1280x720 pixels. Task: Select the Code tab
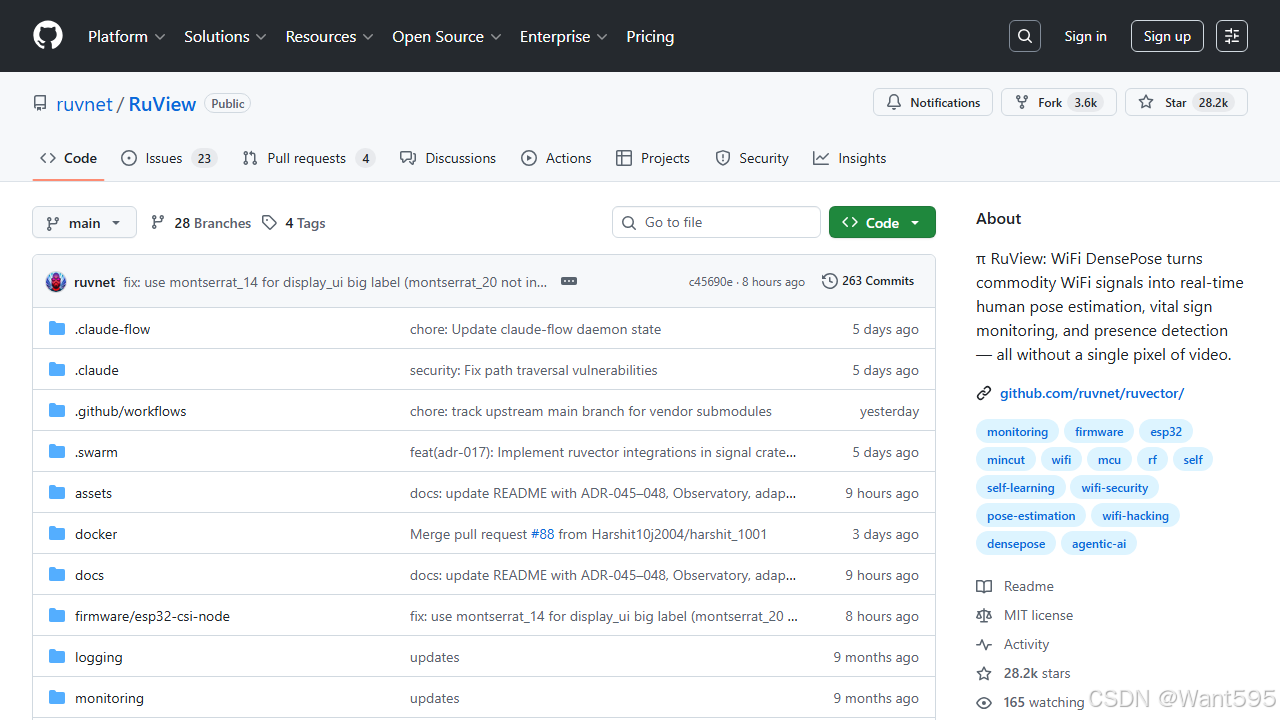point(68,158)
